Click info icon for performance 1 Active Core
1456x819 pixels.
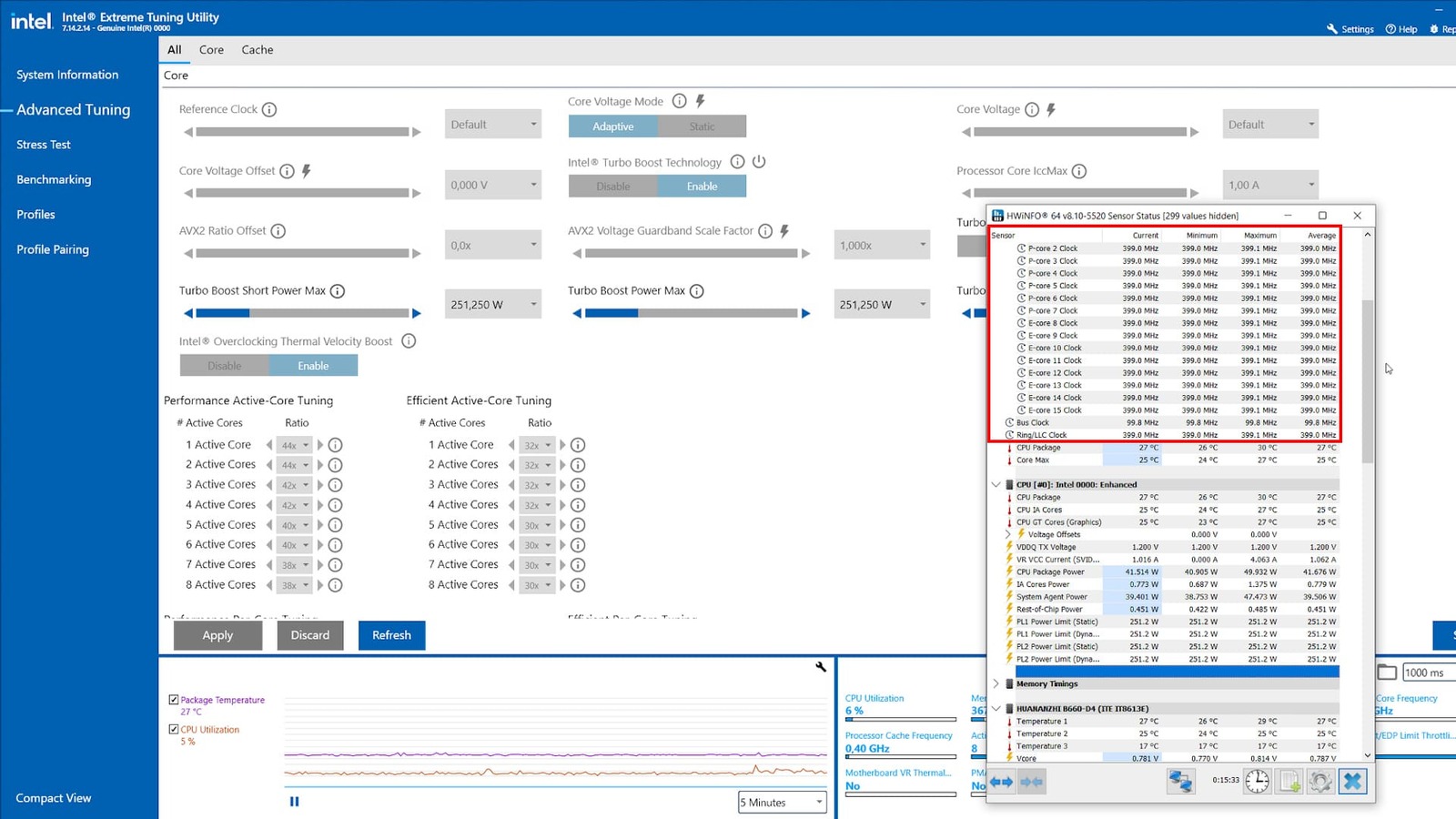[335, 445]
